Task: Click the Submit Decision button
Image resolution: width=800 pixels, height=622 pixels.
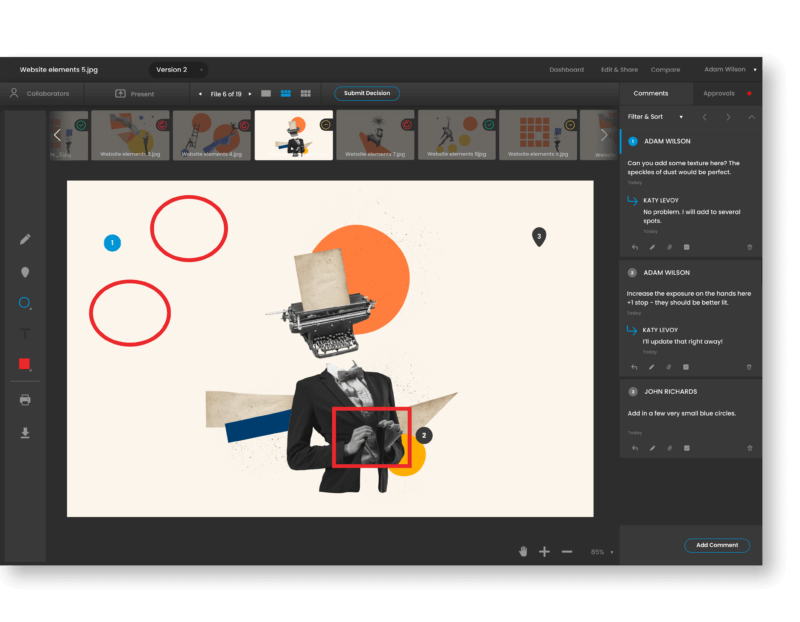Action: pos(366,92)
